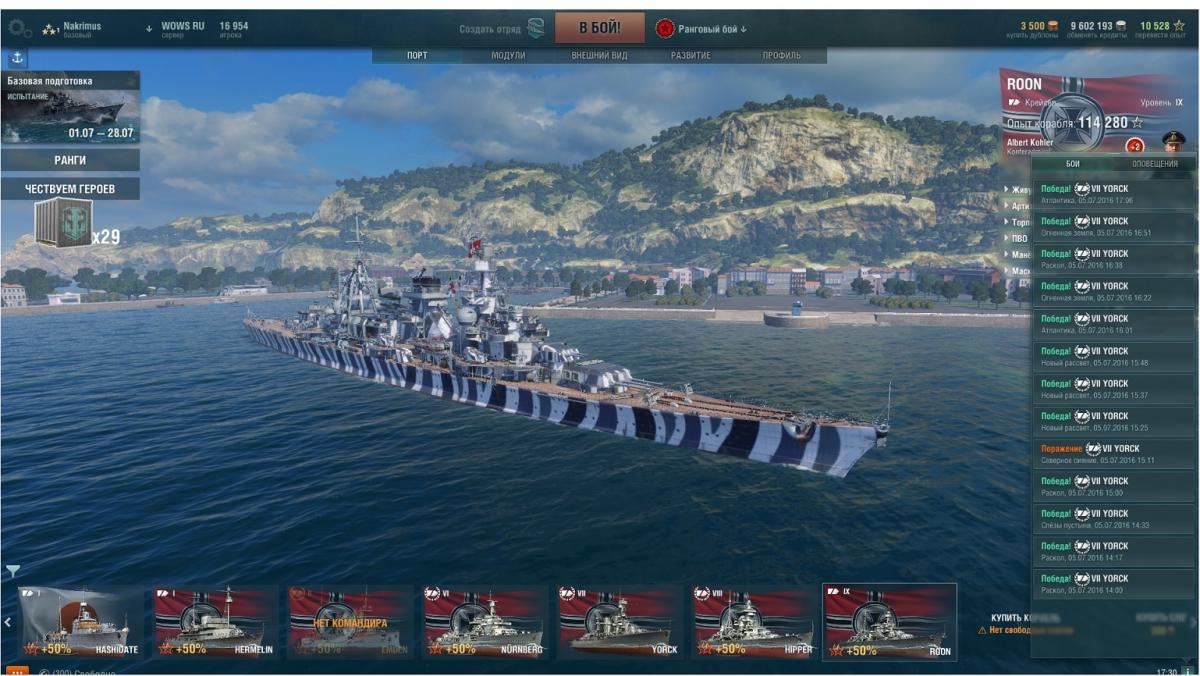Image resolution: width=1200 pixels, height=676 pixels.
Task: Switch to the МОДУЛИ tab
Action: (508, 55)
